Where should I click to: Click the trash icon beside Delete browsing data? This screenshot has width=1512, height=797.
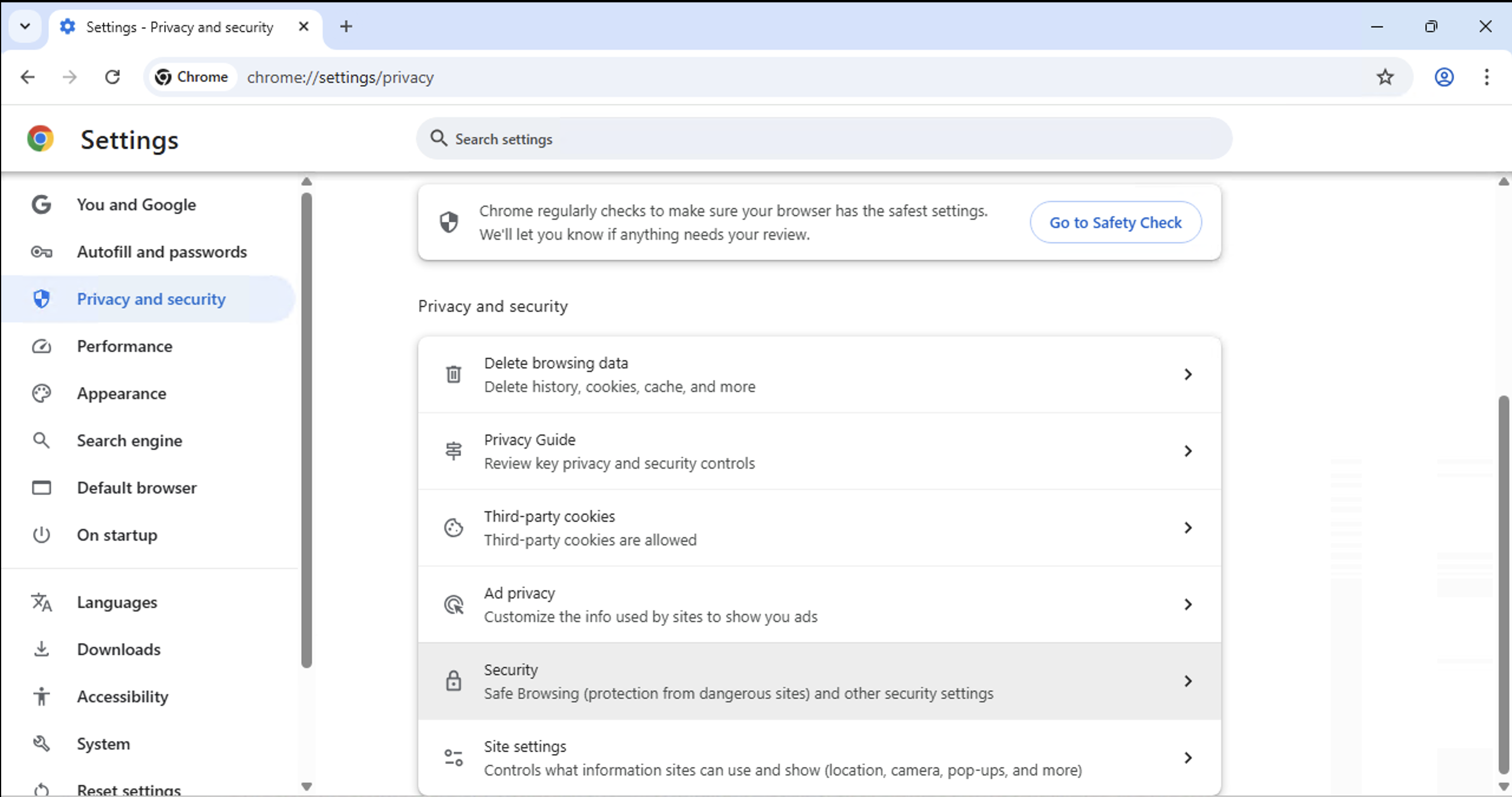[454, 374]
